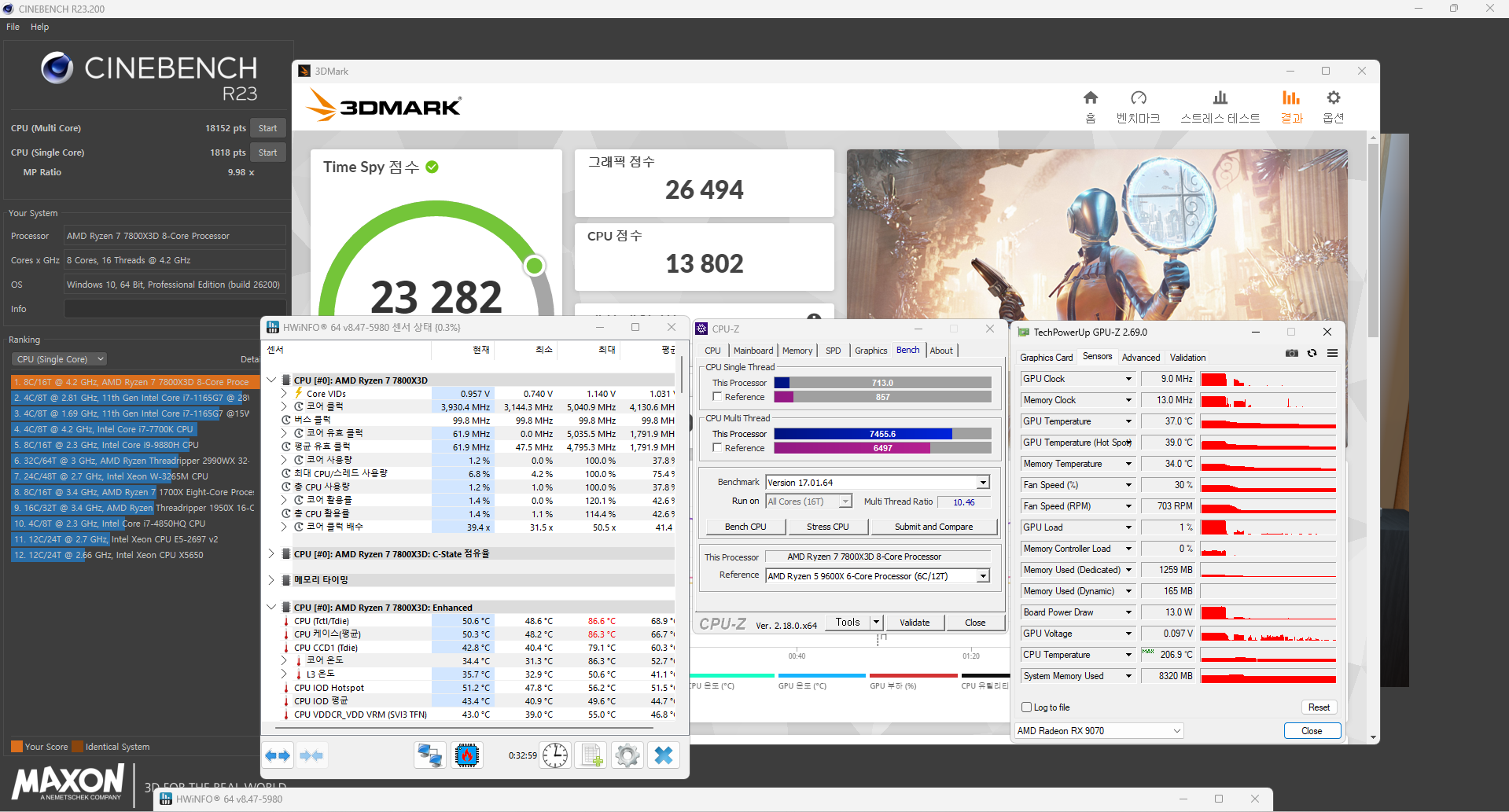Click HWiNFO faded collapse-columns arrows icon
Screen dimensions: 1509x812
[x=311, y=755]
